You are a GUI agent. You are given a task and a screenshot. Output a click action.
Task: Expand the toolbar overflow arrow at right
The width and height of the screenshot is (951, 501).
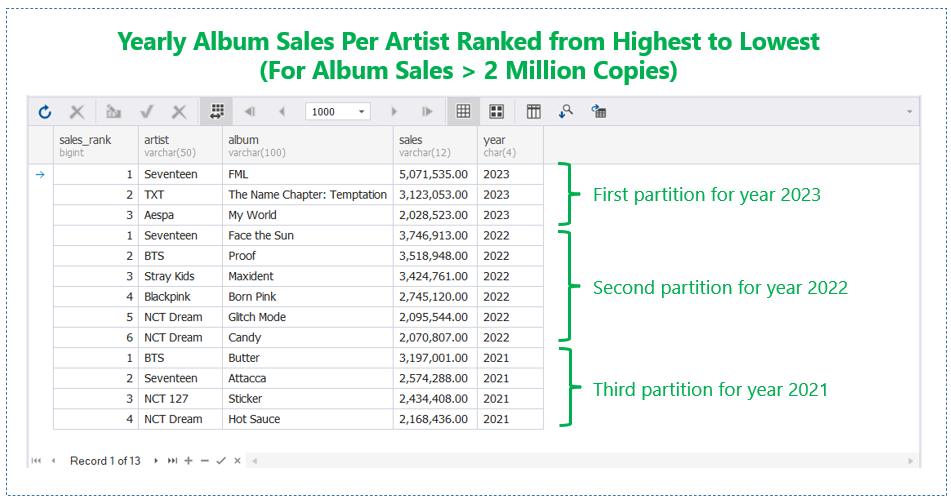point(909,112)
